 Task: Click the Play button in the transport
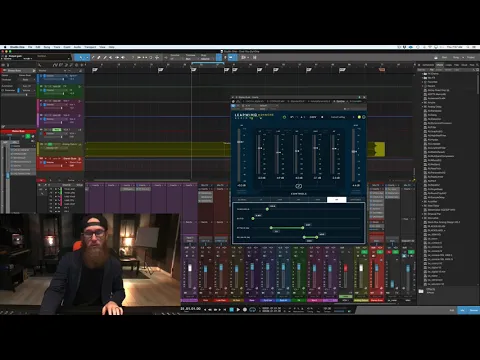click(x=238, y=310)
